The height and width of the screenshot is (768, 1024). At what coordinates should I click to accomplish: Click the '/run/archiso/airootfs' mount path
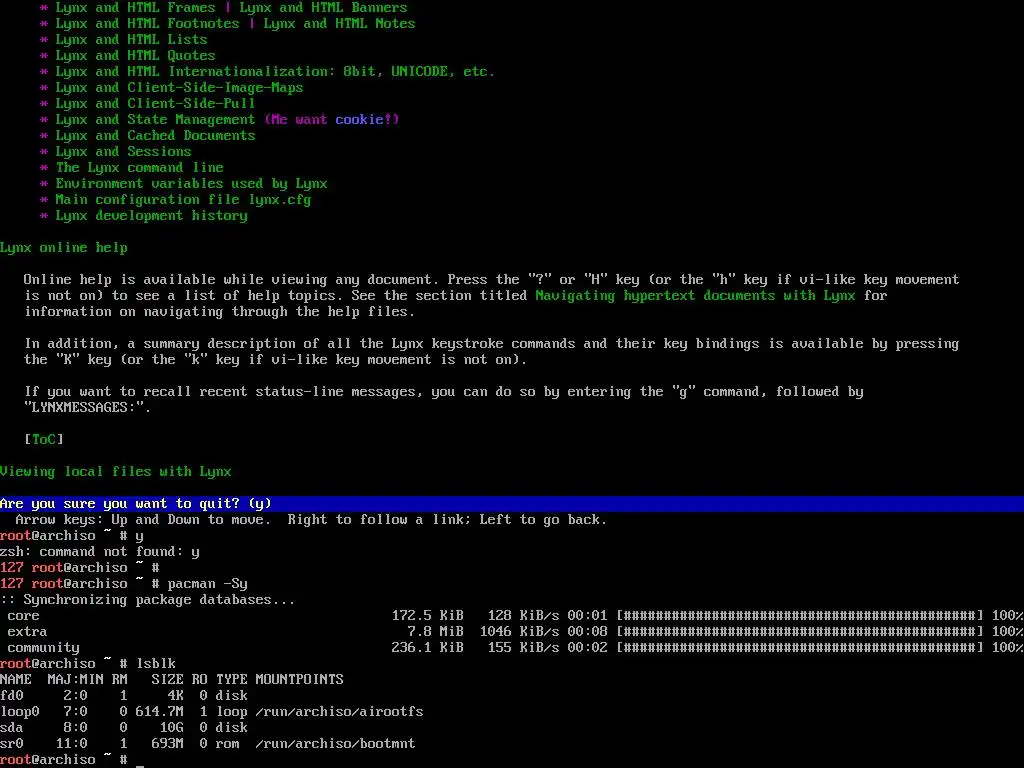(x=340, y=712)
